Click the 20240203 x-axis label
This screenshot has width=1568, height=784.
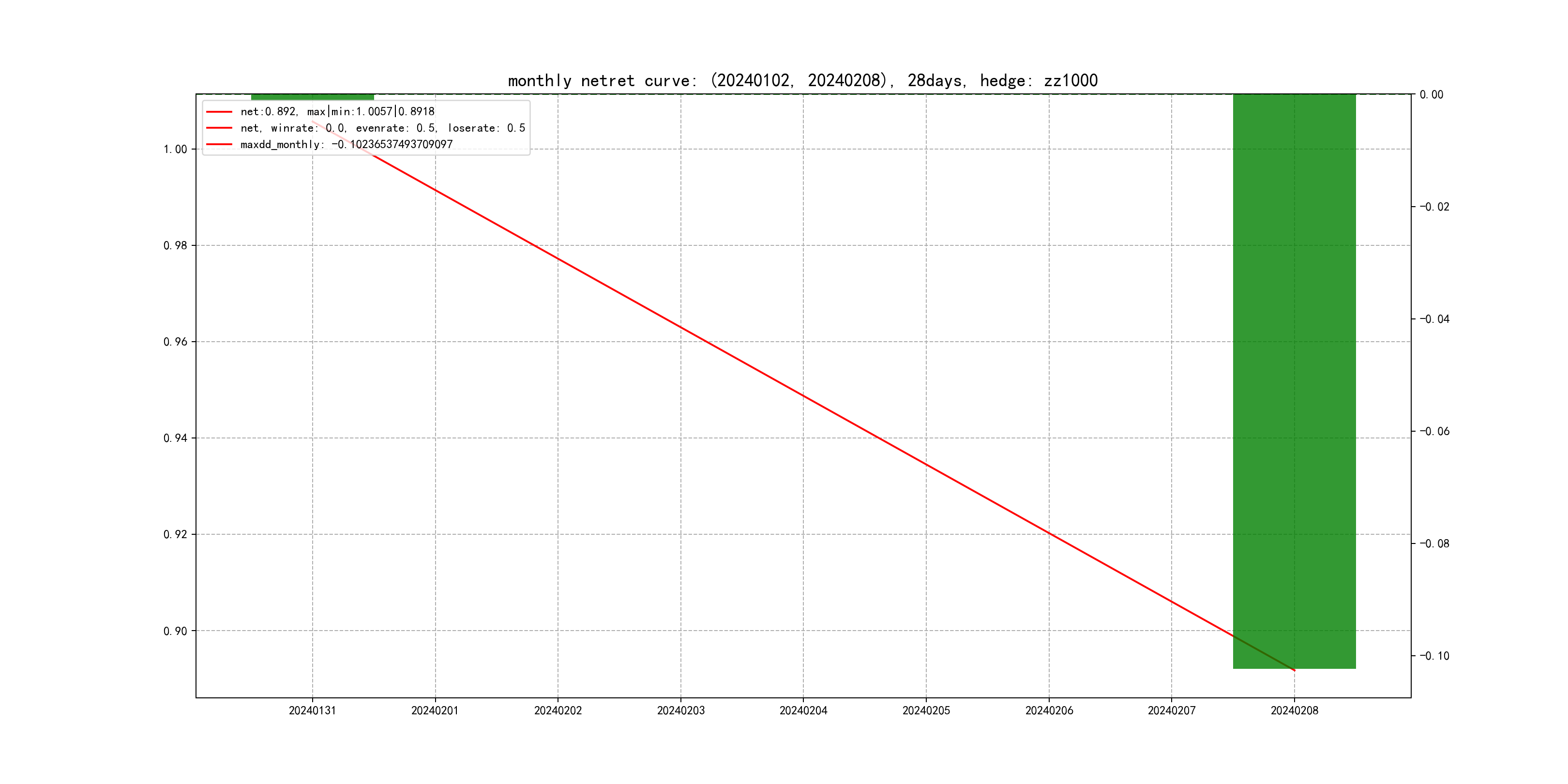680,710
